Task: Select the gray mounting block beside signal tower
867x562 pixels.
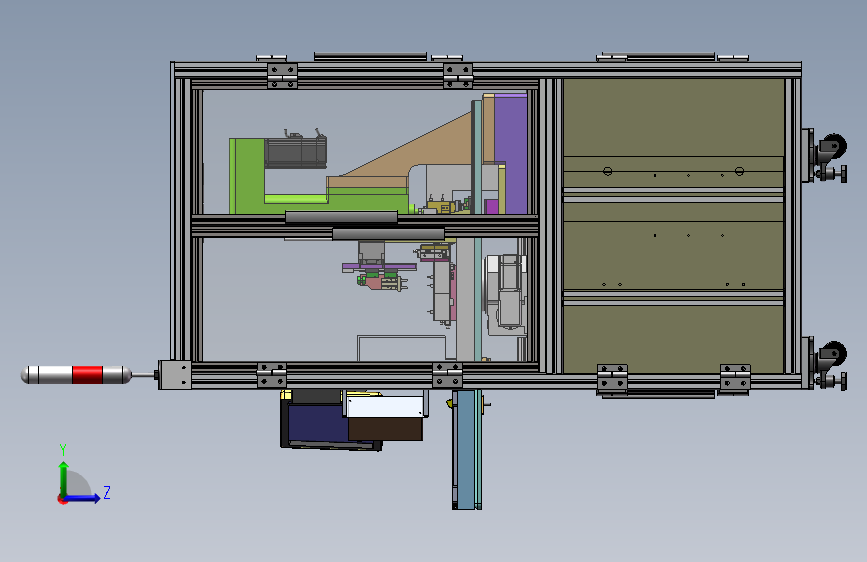Action: (175, 375)
